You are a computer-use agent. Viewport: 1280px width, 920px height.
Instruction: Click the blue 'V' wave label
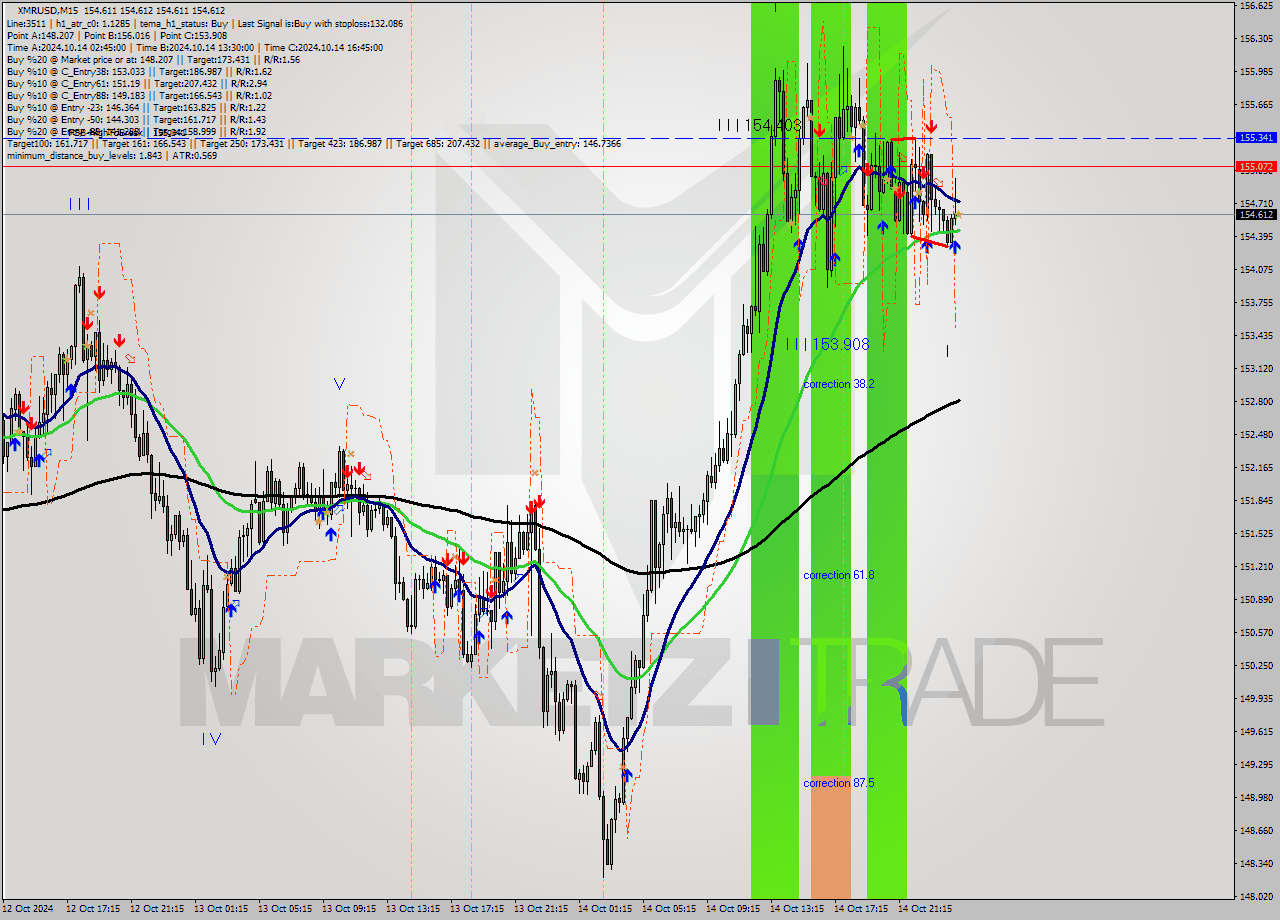(x=340, y=384)
